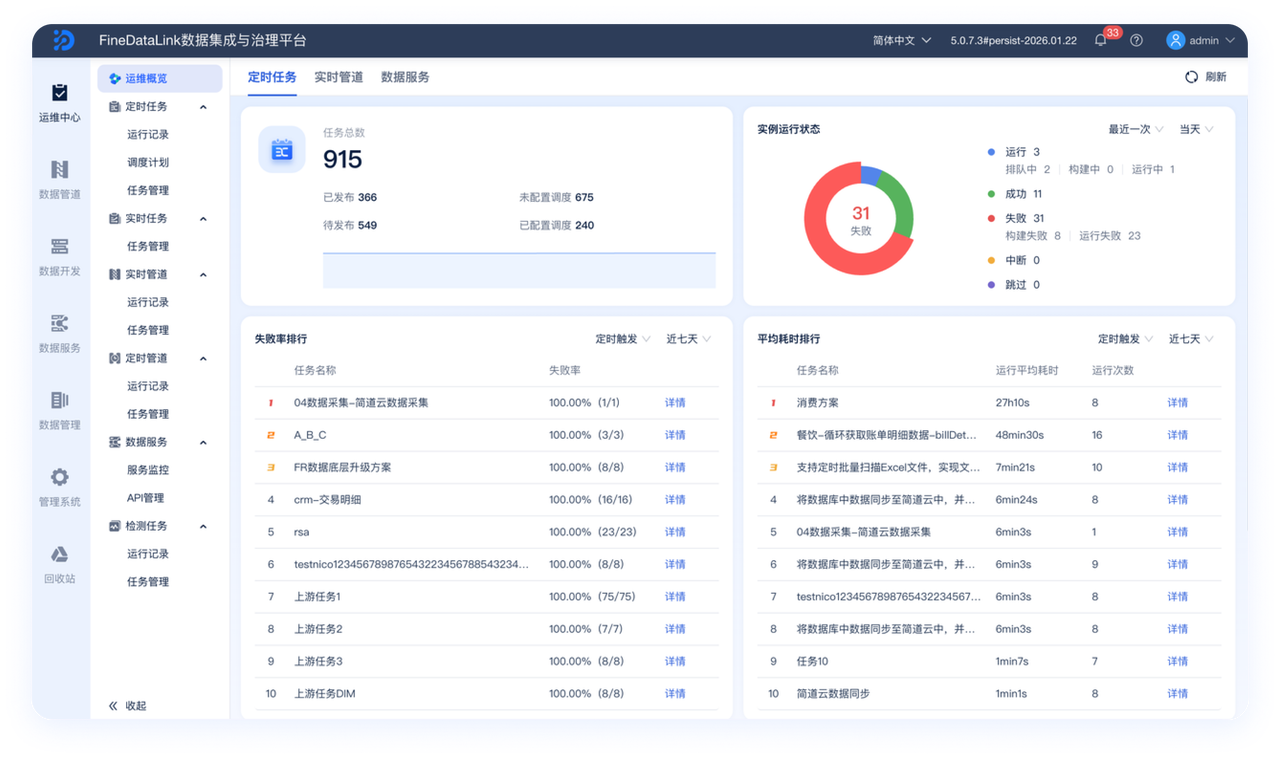1280x759 pixels.
Task: Click the 构建失败 8 value
Action: [1033, 236]
